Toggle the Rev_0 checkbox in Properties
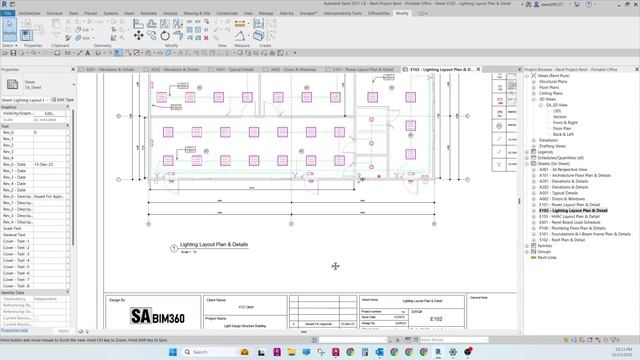Screen dimensions: 640x360 pos(68,133)
